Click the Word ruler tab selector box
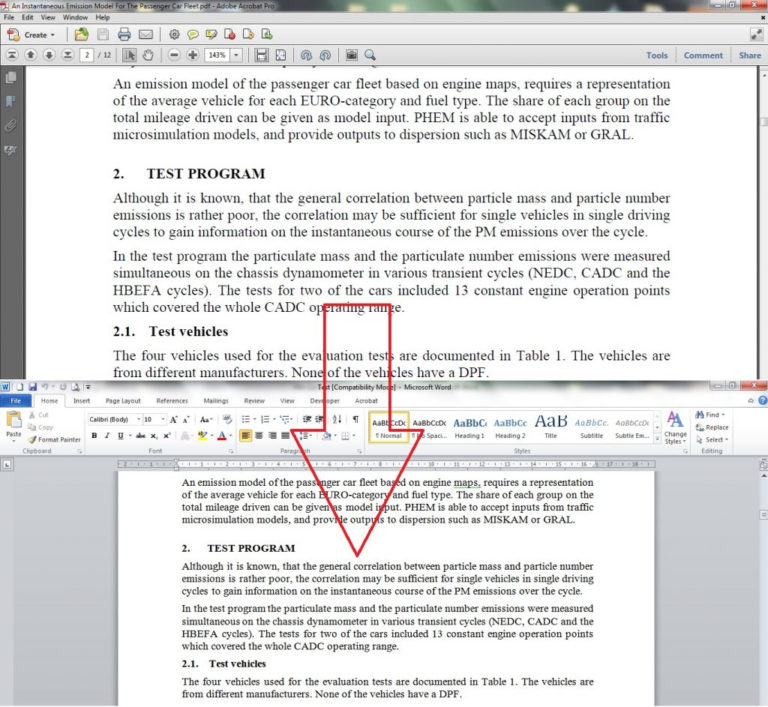Image resolution: width=768 pixels, height=707 pixels. click(x=7, y=464)
